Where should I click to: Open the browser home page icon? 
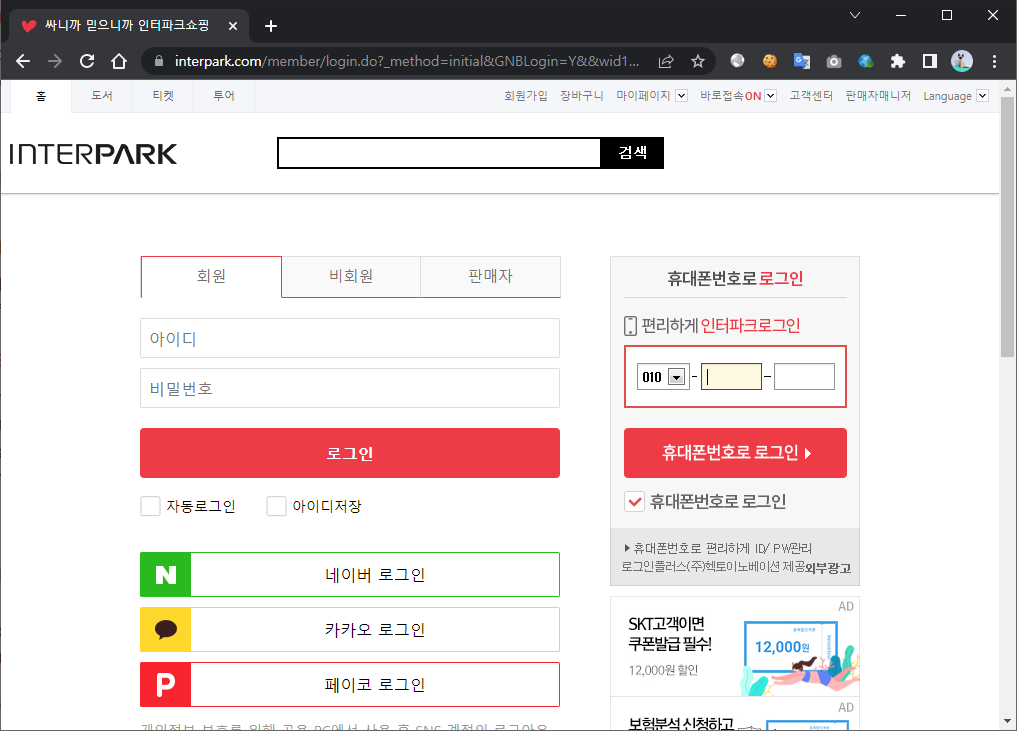119,61
